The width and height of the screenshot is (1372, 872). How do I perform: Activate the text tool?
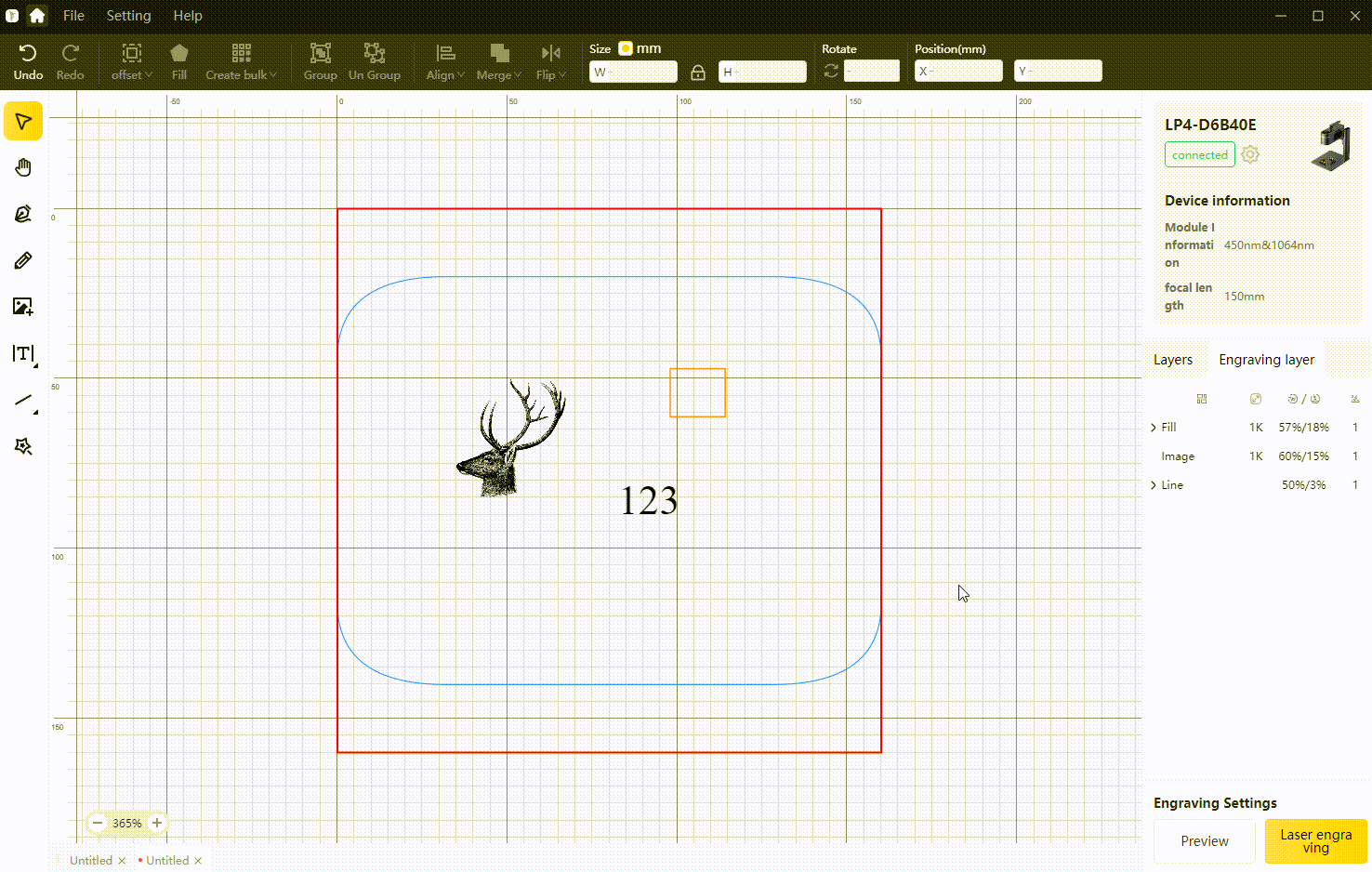click(23, 353)
